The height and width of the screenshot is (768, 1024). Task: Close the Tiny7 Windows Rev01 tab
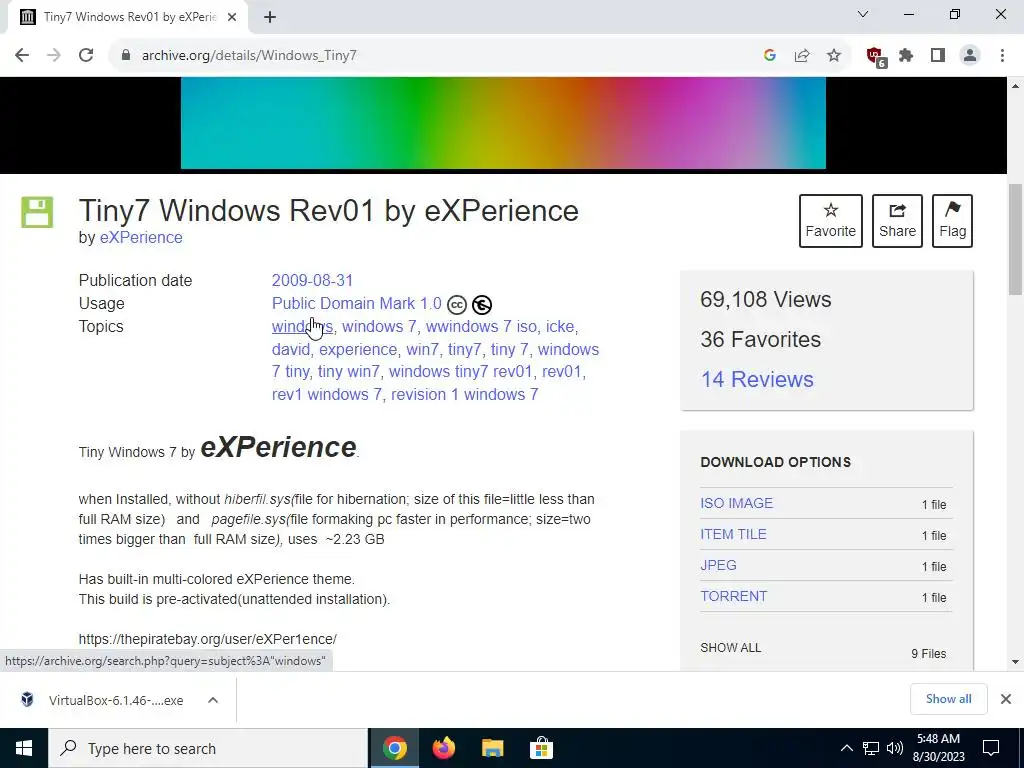tap(232, 18)
